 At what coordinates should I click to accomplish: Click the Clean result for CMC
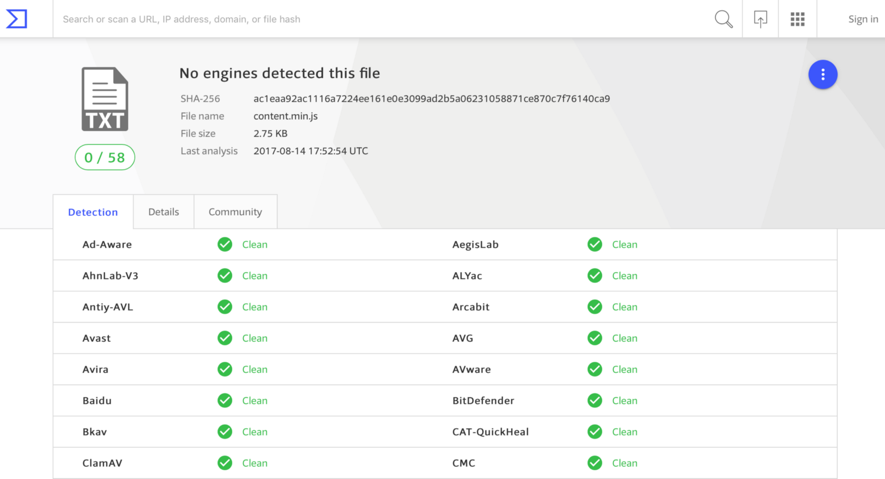click(x=624, y=463)
